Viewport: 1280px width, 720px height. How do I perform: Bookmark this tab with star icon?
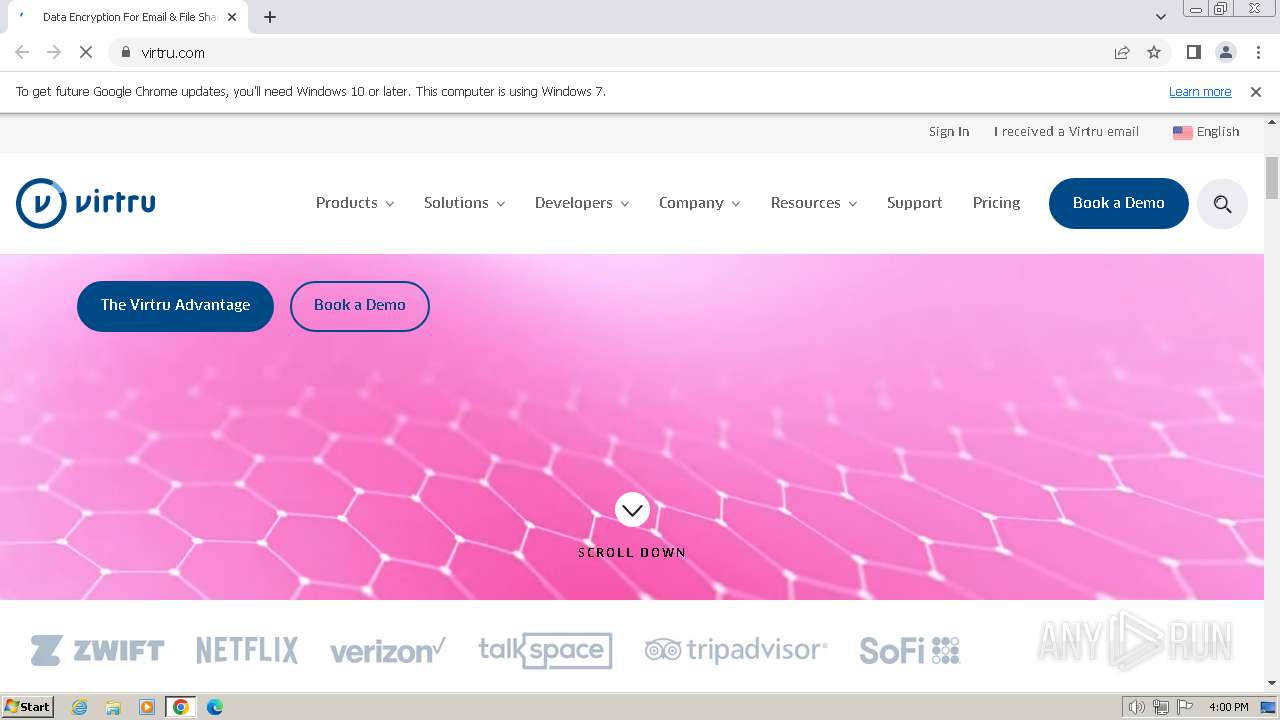pos(1154,52)
